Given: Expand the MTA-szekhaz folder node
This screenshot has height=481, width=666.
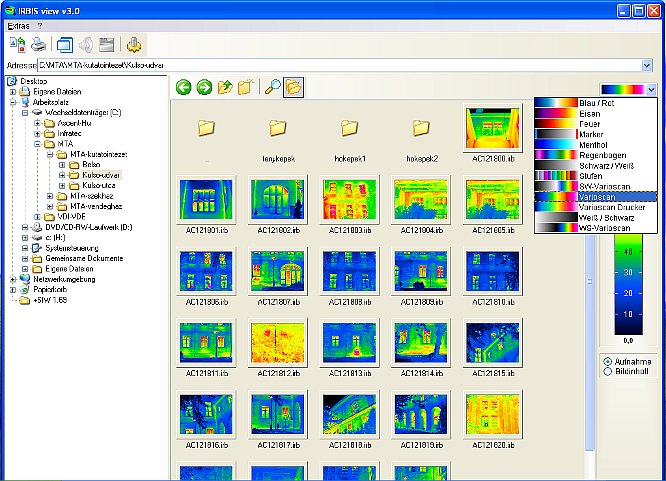Looking at the screenshot, I should 50,196.
